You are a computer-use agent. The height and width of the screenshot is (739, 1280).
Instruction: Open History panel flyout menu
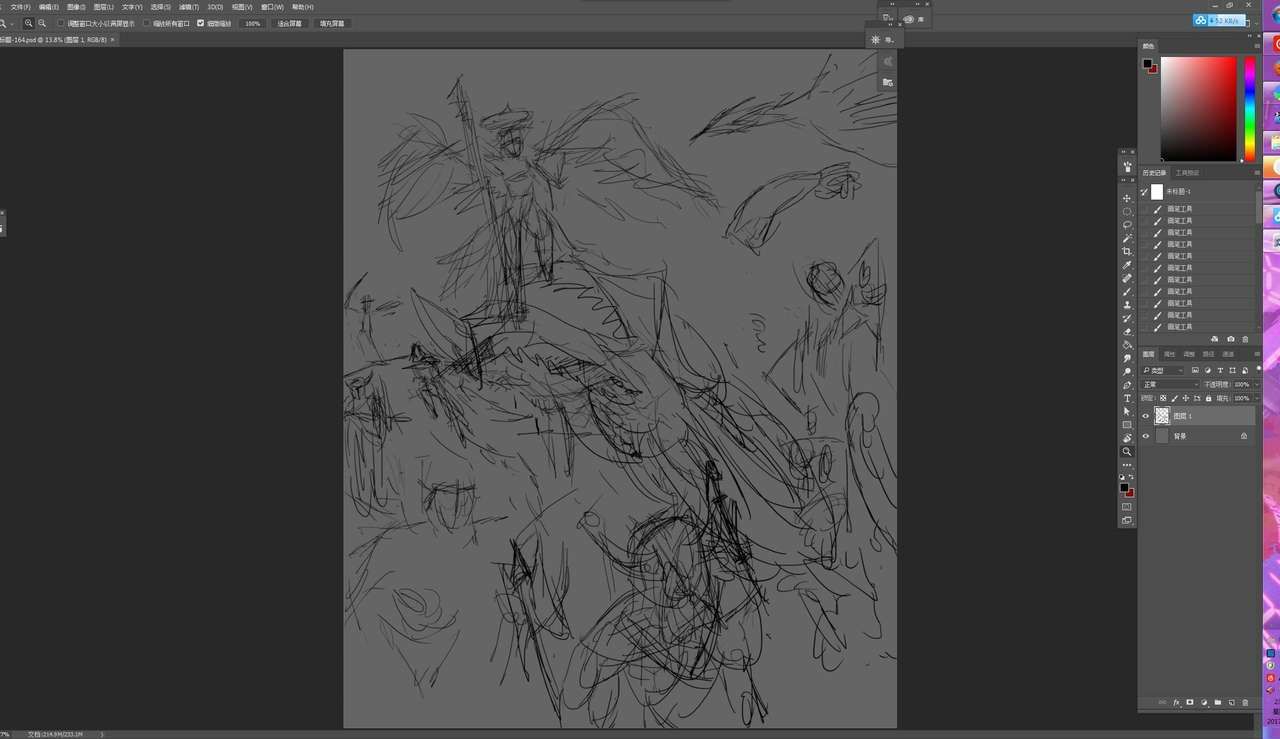pyautogui.click(x=1257, y=173)
